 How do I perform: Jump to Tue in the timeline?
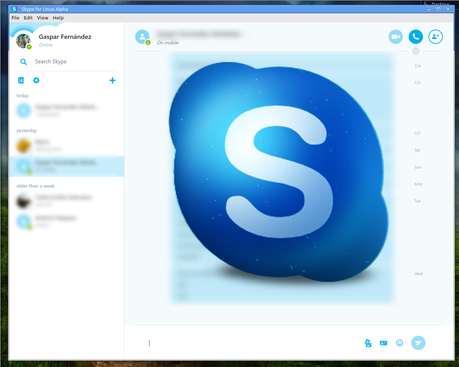[x=417, y=201]
